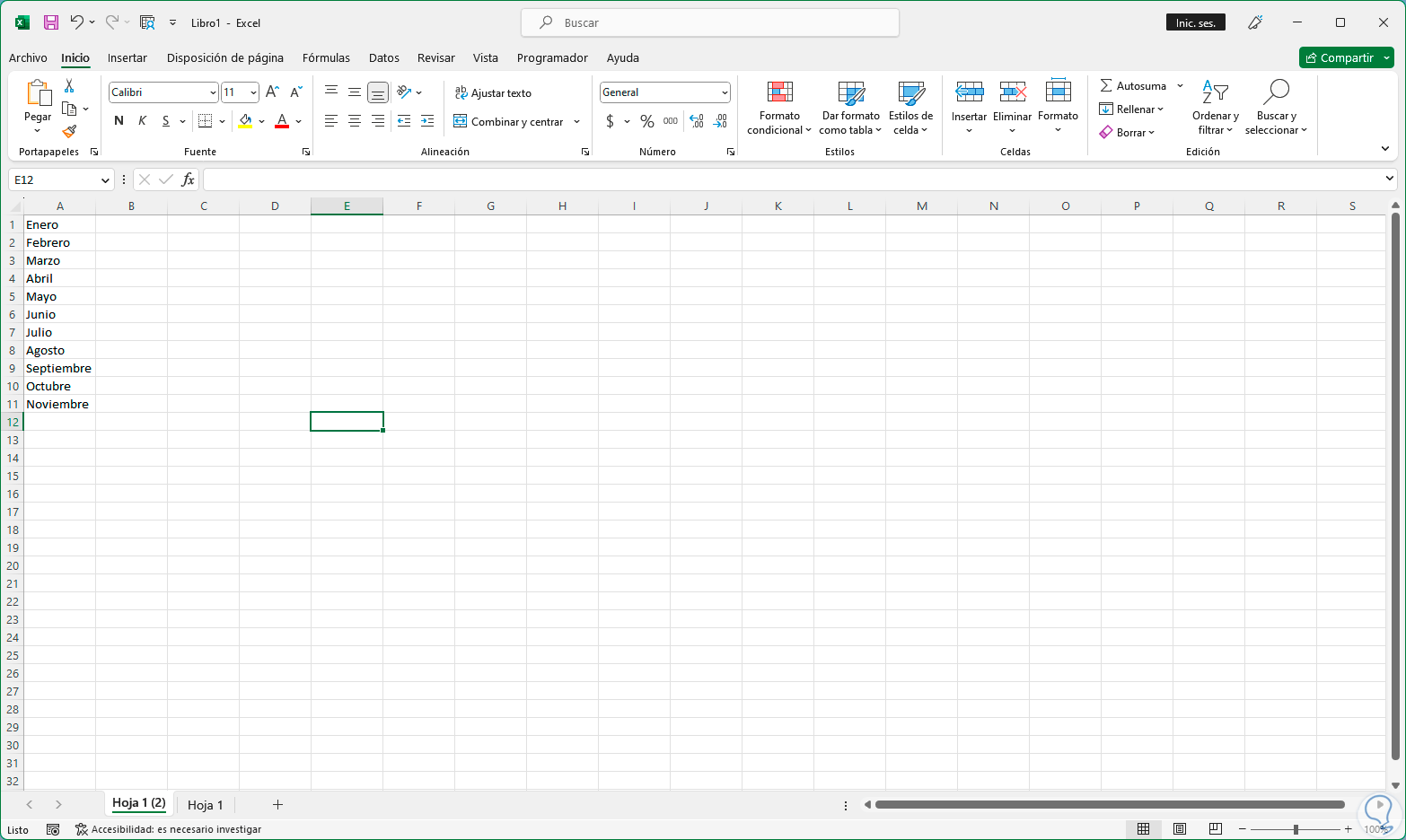Select cell A9 containing Septiembre

click(59, 368)
